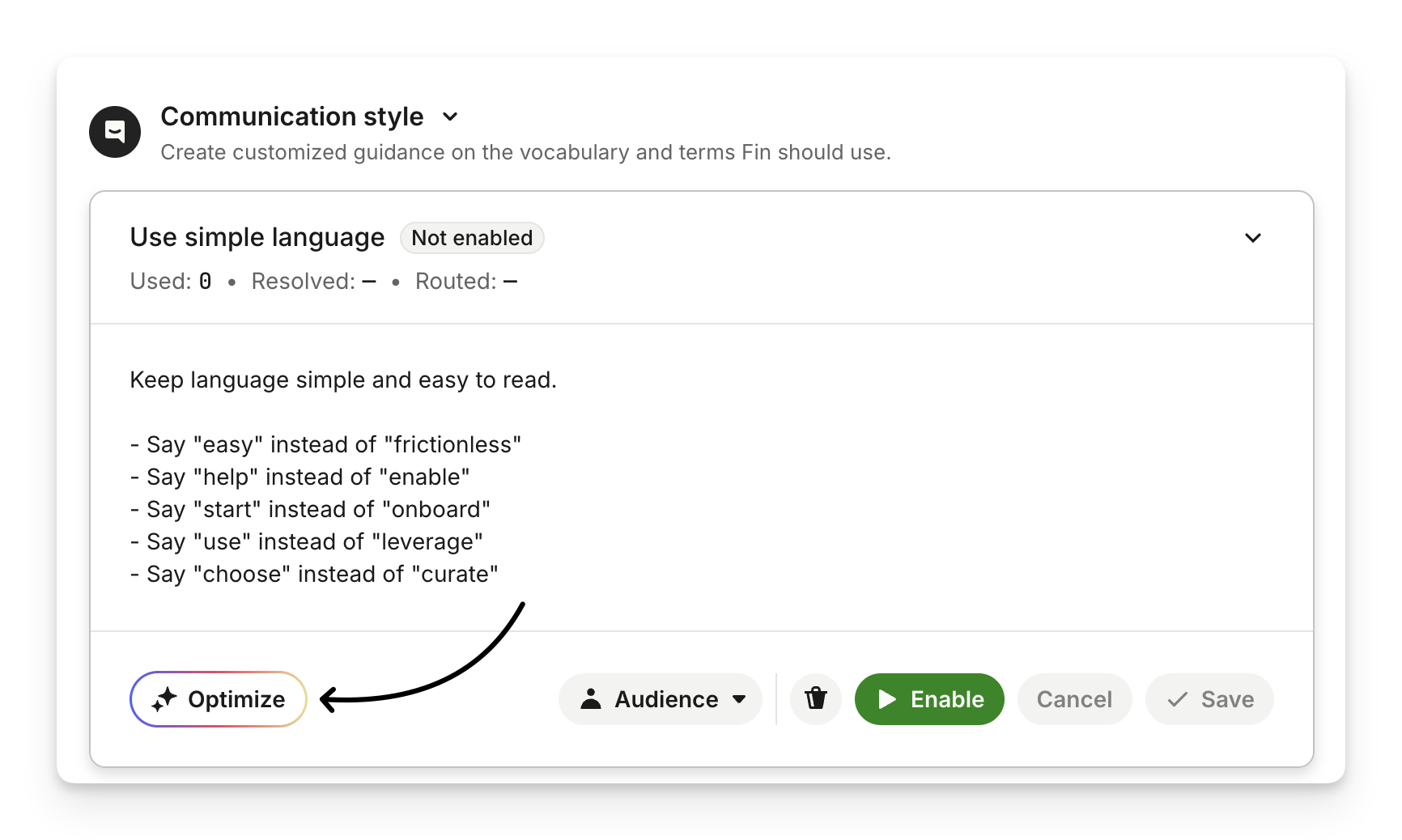Collapse the Use simple language card chevron
This screenshot has height=840, width=1402.
pyautogui.click(x=1252, y=238)
